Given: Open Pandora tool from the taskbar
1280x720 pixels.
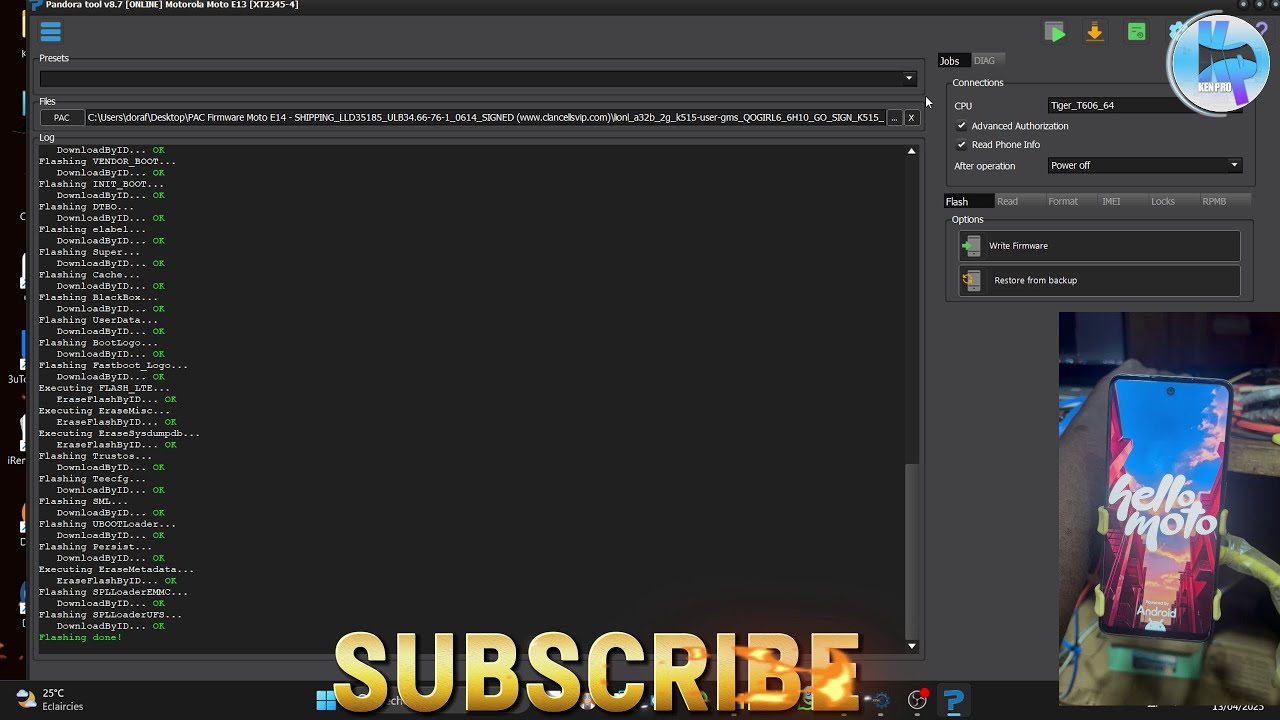Looking at the screenshot, I should click(x=953, y=701).
